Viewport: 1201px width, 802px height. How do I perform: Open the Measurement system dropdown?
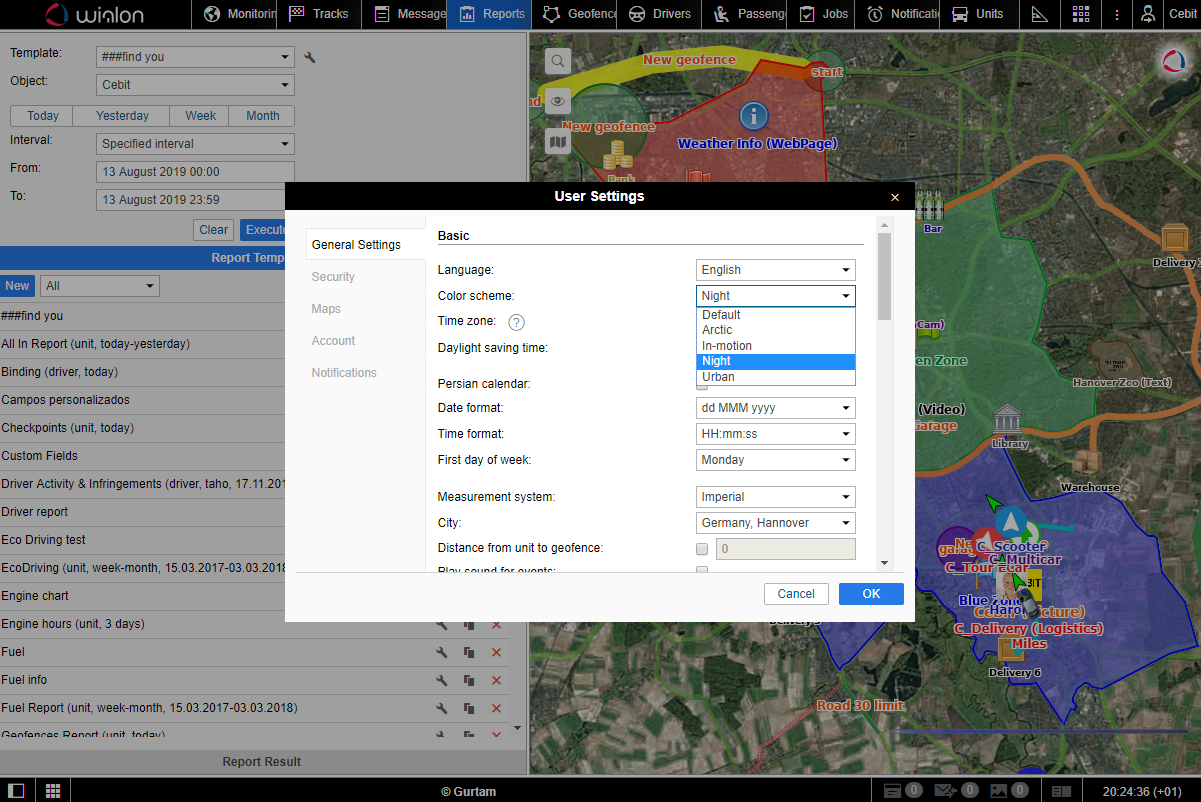[x=775, y=497]
